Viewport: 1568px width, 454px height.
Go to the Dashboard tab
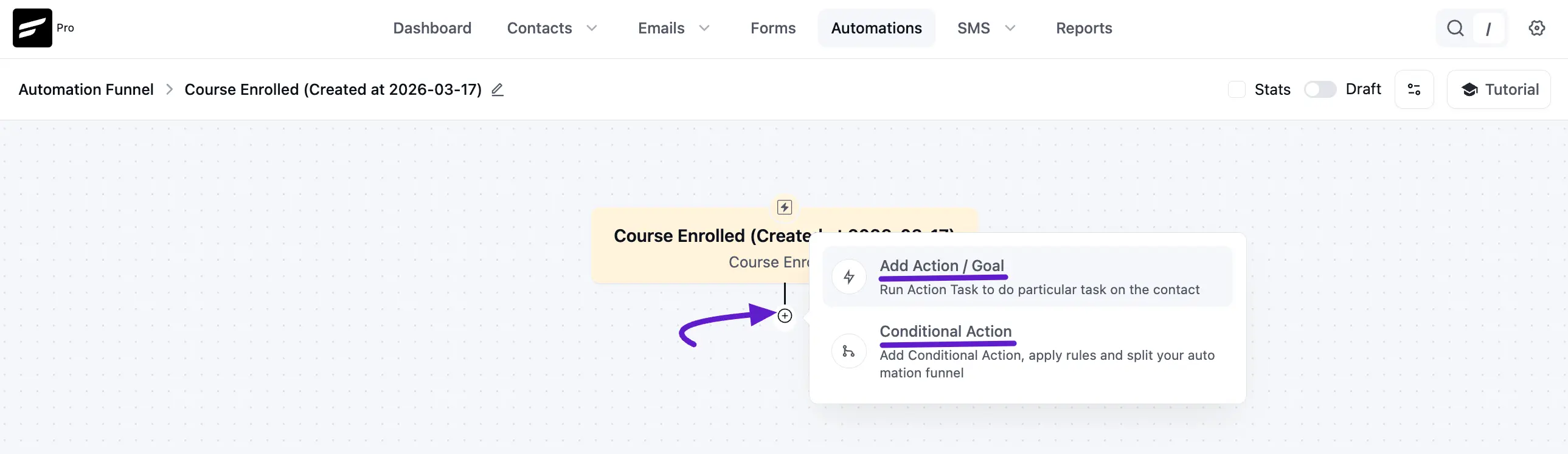(x=432, y=28)
